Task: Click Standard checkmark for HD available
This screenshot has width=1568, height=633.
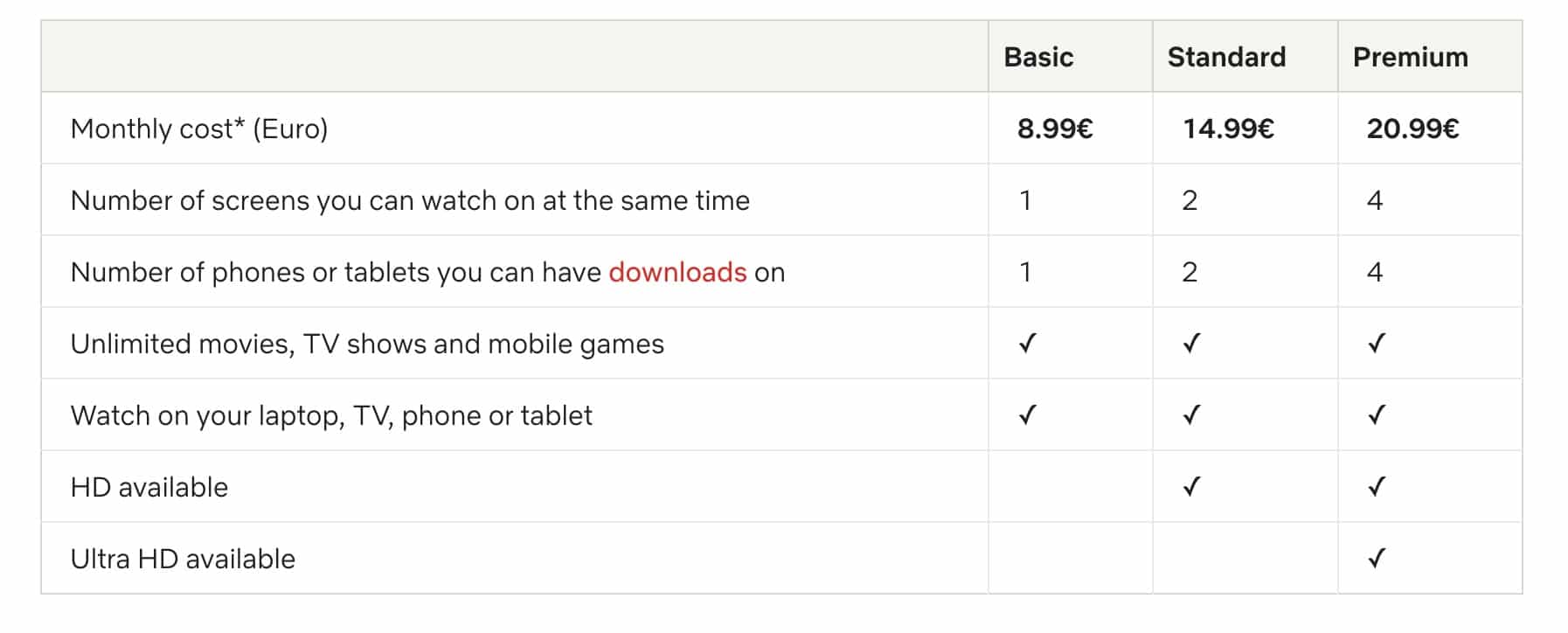Action: 1191,487
